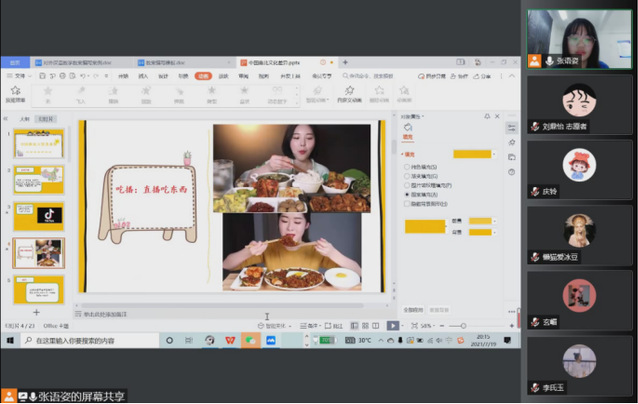Switch to the highlighted 动画 ribbon tab
Viewport: 638px width, 404px height.
click(x=203, y=75)
